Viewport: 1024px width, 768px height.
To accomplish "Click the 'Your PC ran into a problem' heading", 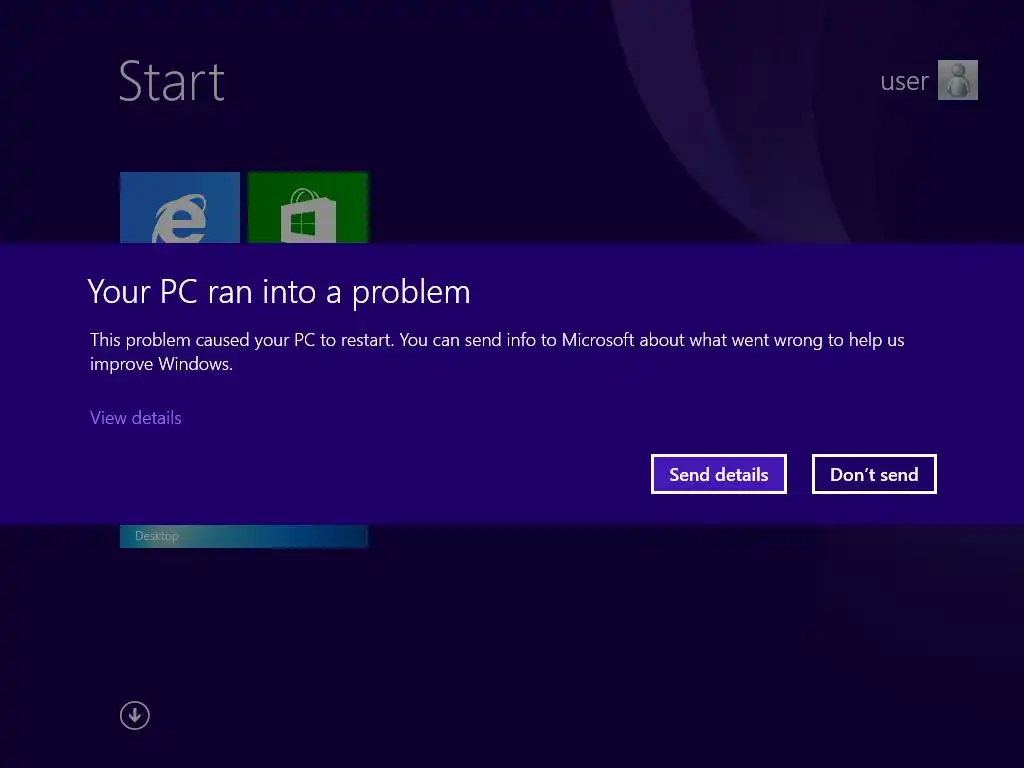I will coord(279,292).
